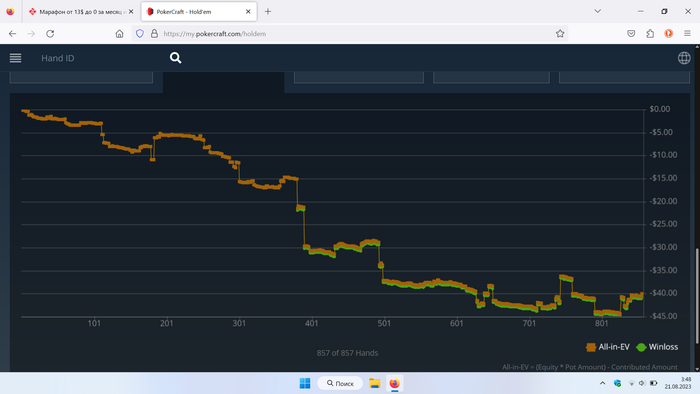700x394 pixels.
Task: Click the -$45.00 axis label
Action: 663,316
